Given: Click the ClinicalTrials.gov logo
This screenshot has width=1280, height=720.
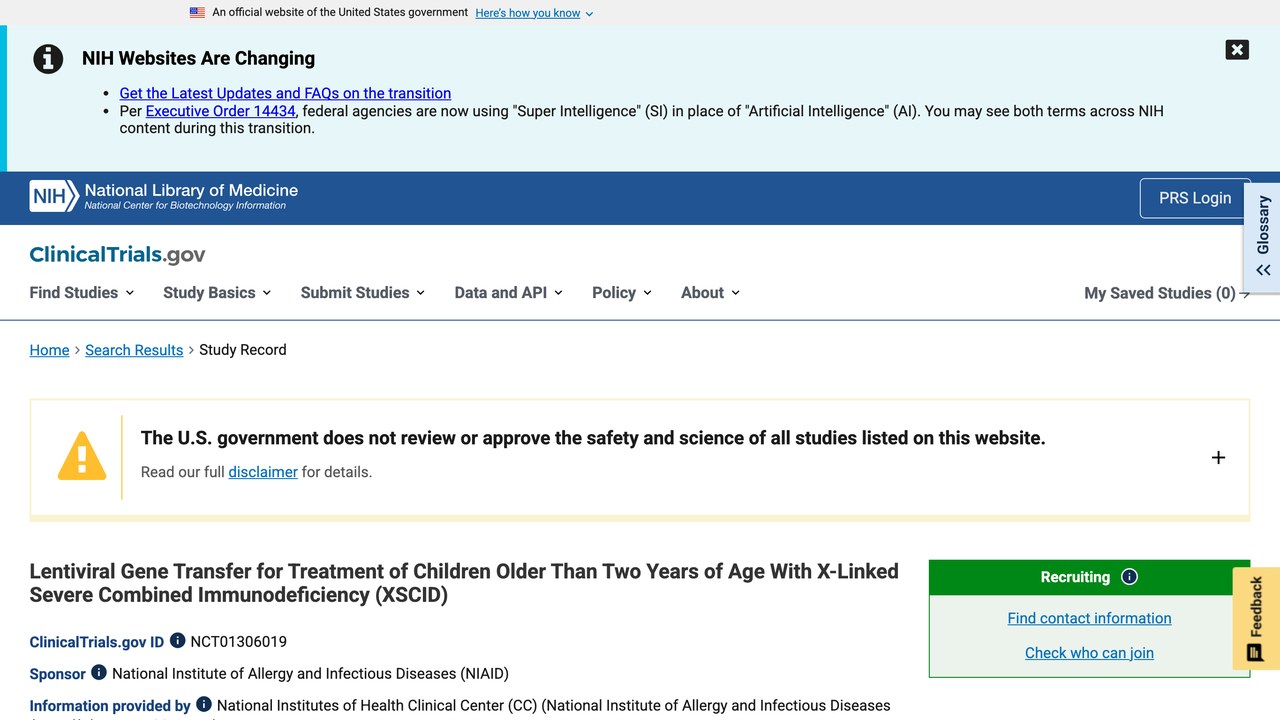Looking at the screenshot, I should 117,254.
